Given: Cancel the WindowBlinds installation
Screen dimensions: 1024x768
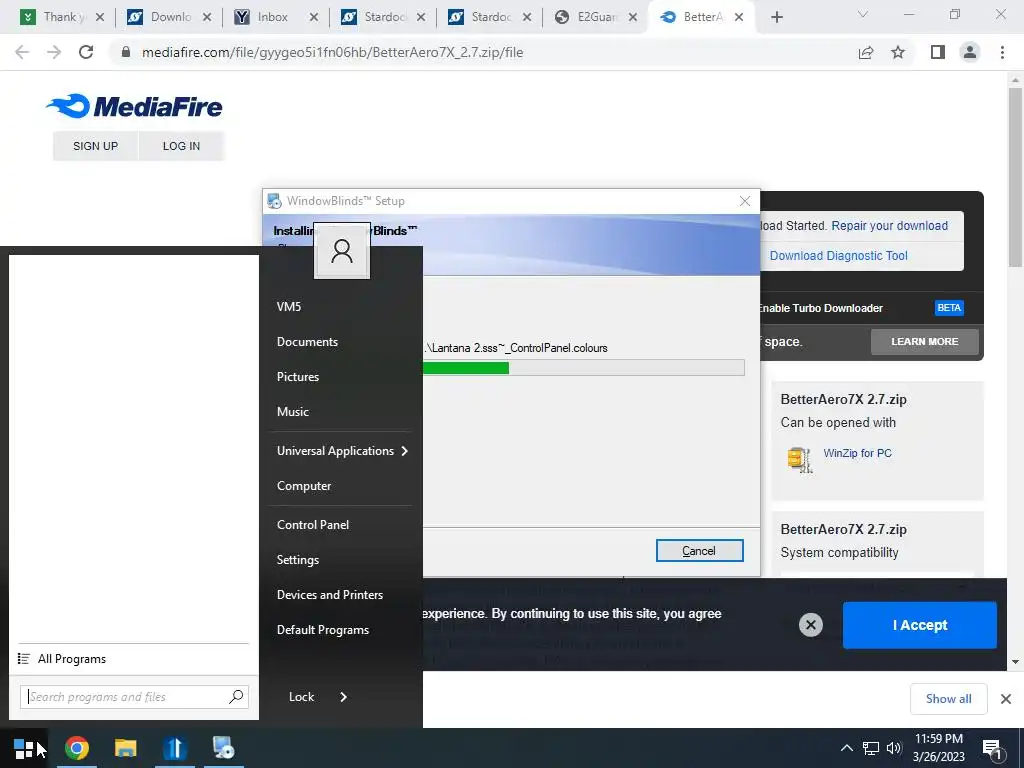Looking at the screenshot, I should coord(699,551).
